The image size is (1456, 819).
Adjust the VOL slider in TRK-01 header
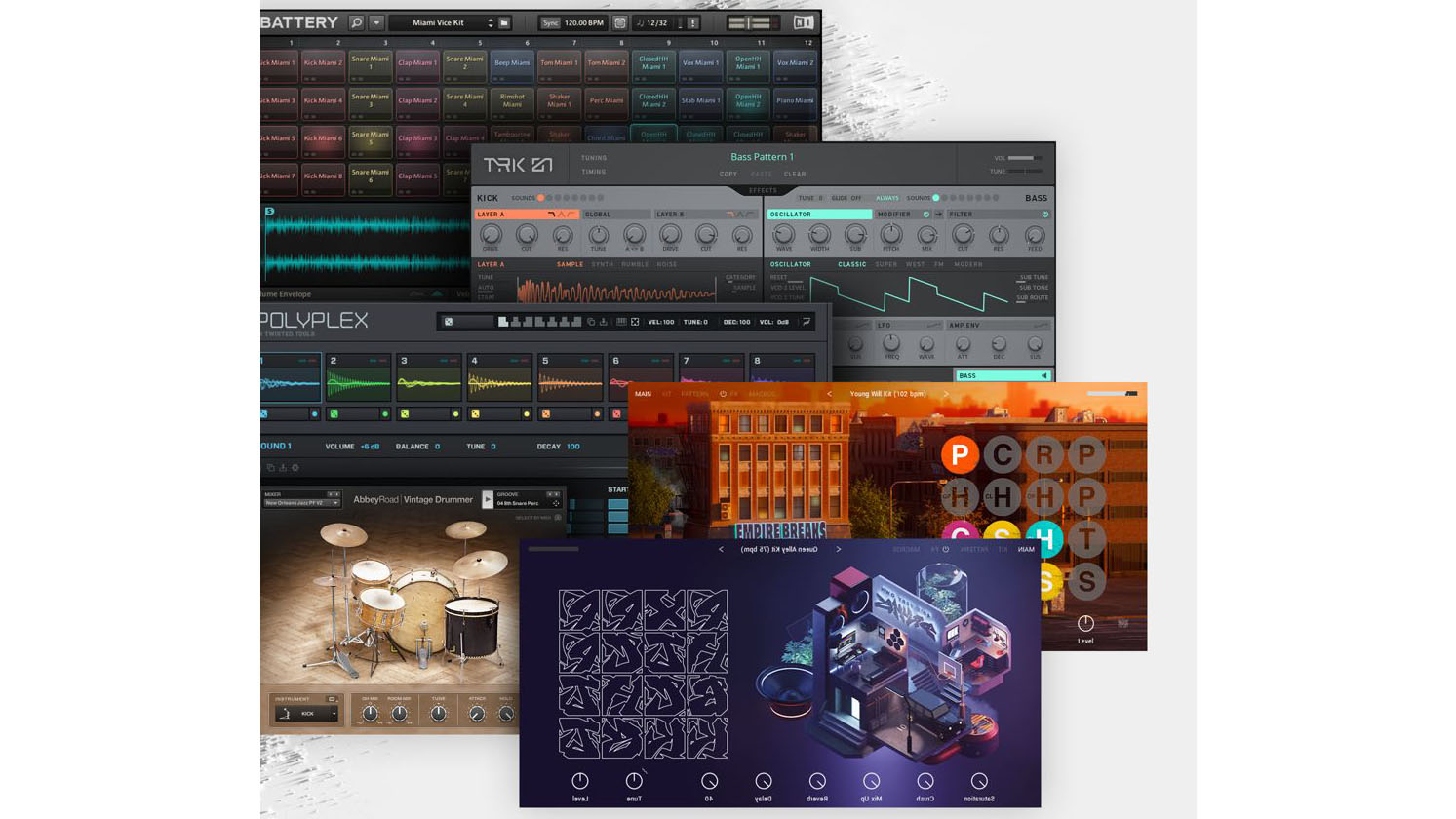click(1024, 158)
